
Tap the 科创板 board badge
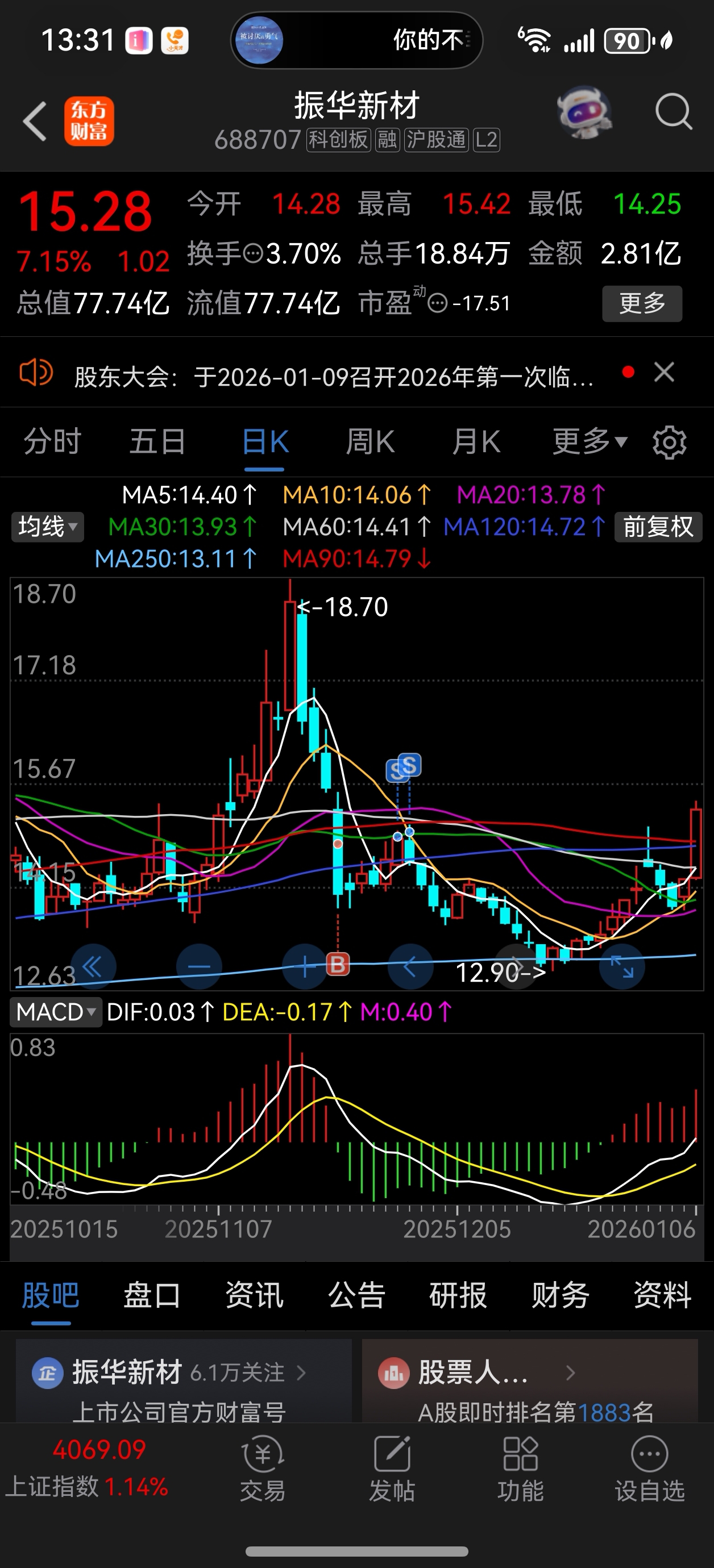click(x=338, y=140)
